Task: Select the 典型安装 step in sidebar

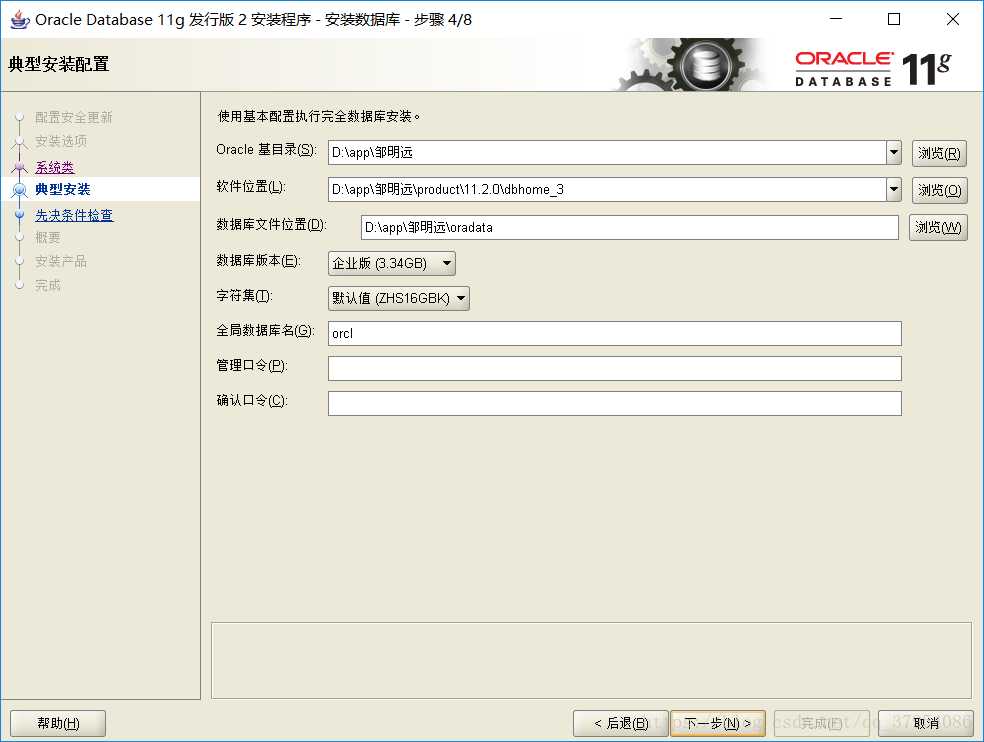Action: [63, 189]
